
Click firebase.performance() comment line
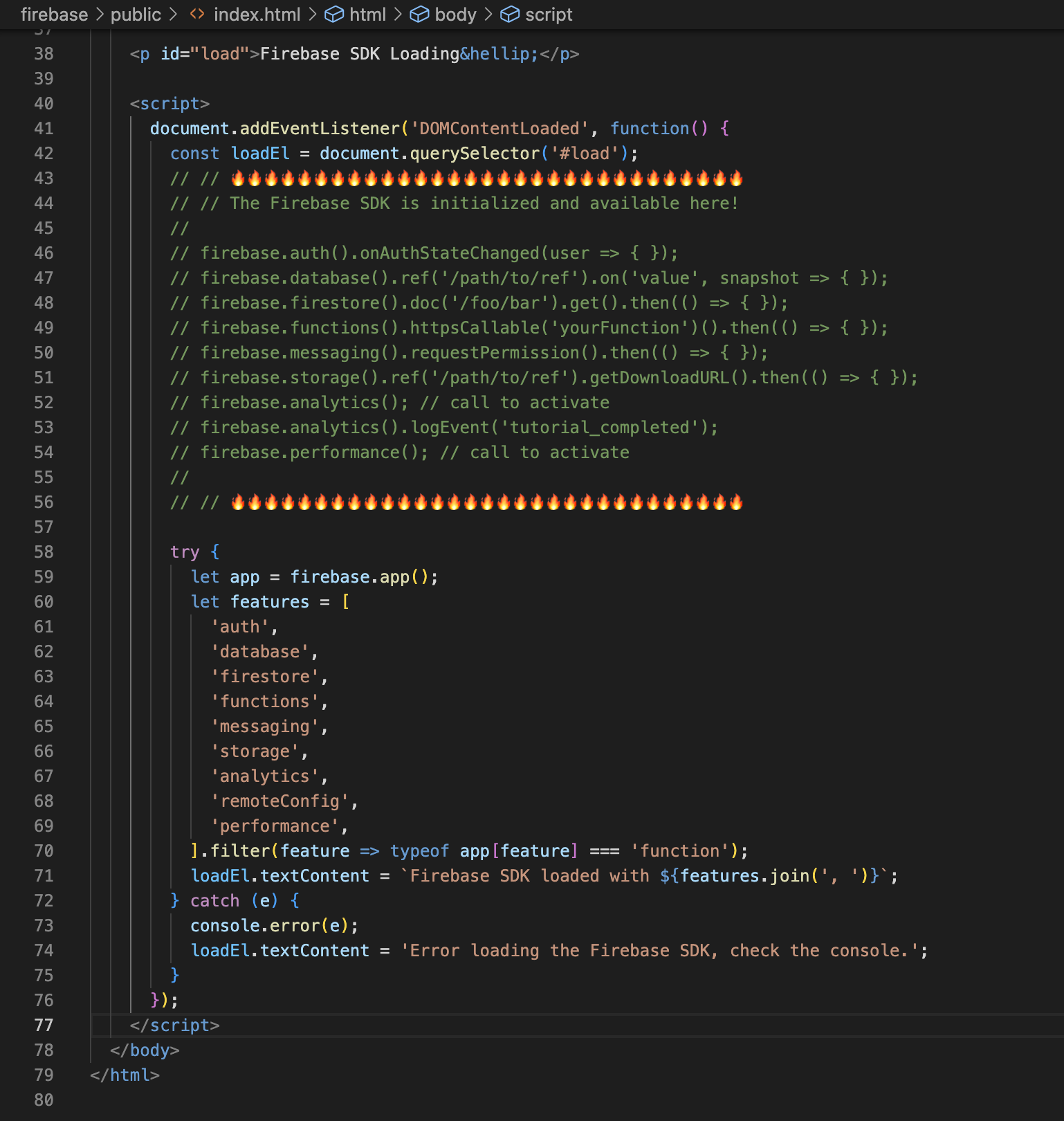coord(400,453)
